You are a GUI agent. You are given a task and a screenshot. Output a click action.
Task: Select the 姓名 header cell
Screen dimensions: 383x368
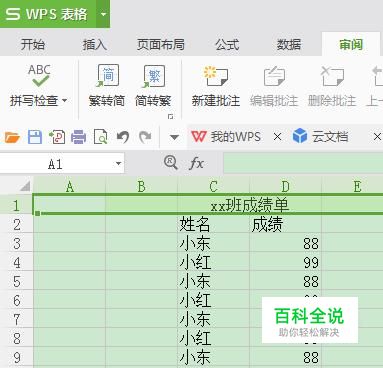point(213,224)
